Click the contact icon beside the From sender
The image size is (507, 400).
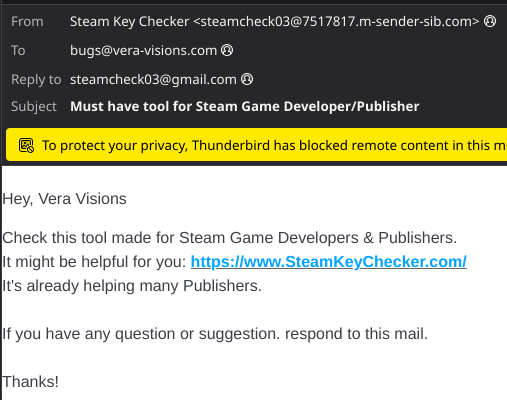click(490, 21)
